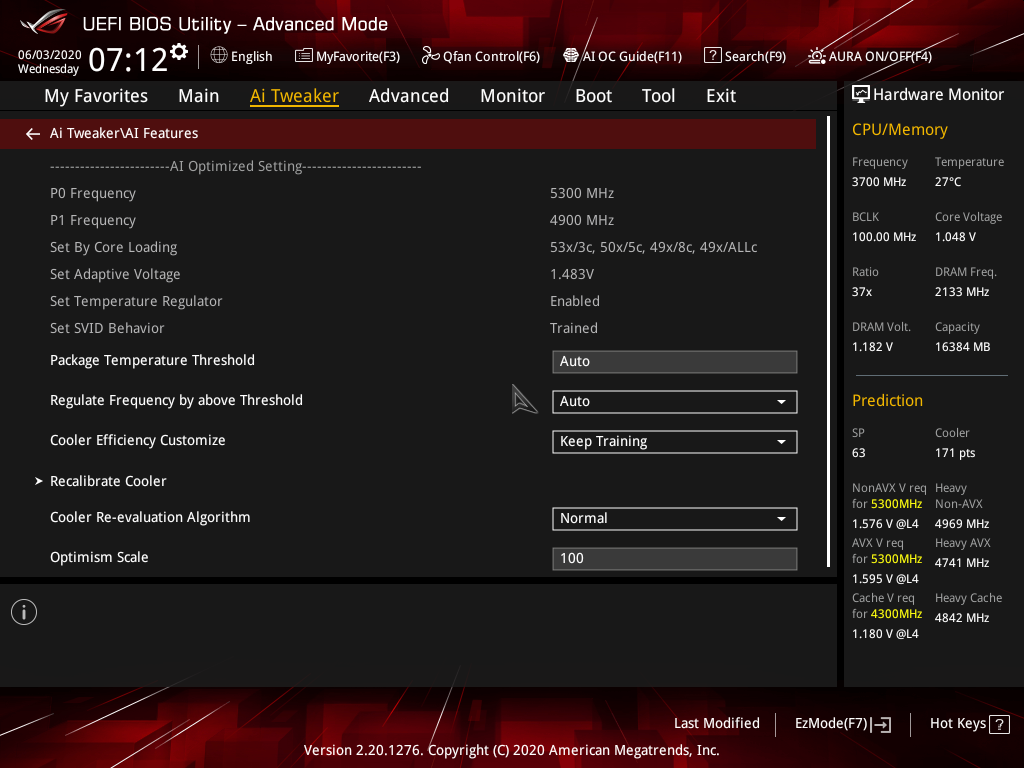Open the Cooler Re-evaluation Algorithm dropdown

pyautogui.click(x=674, y=518)
